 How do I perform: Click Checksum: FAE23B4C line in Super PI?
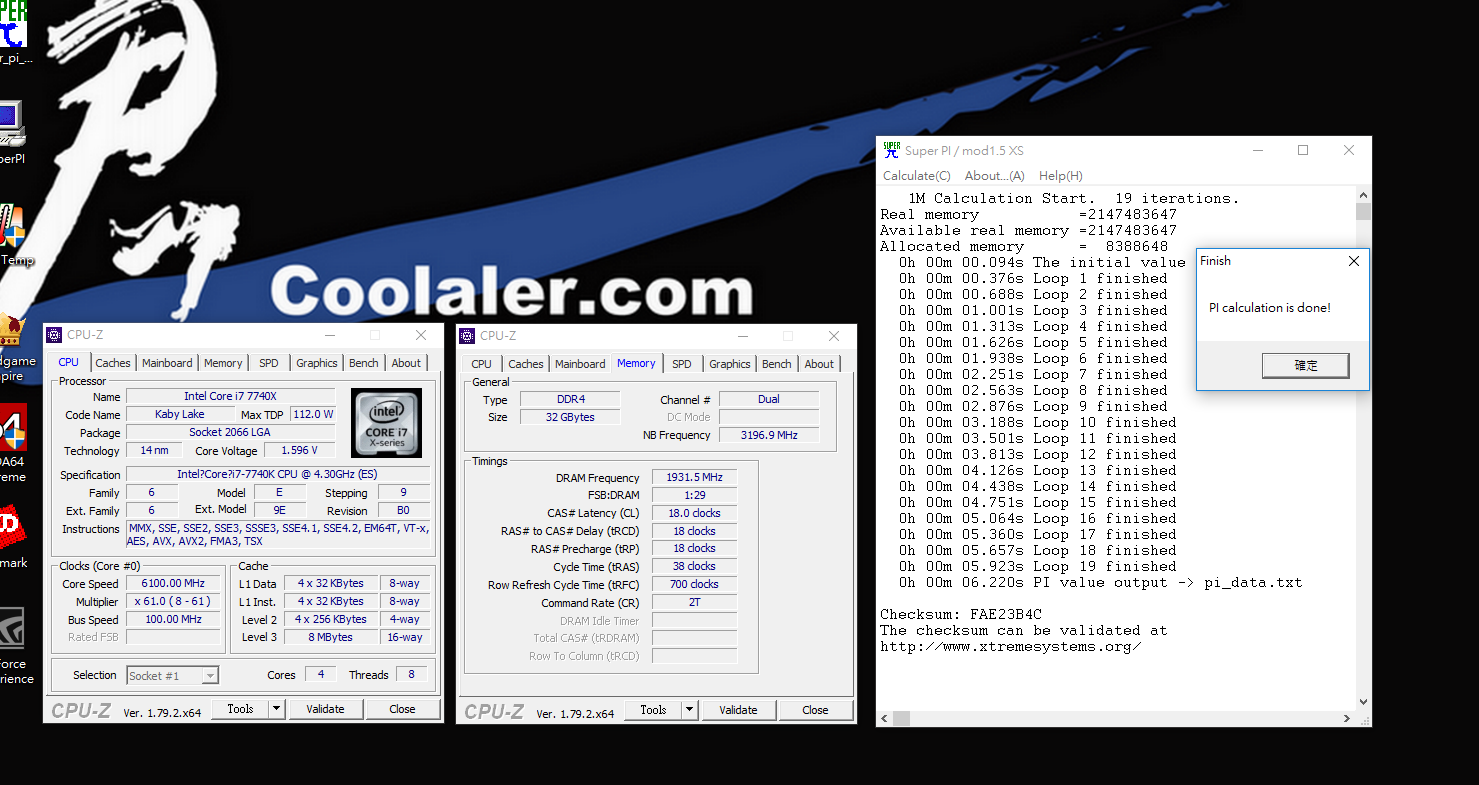click(961, 614)
